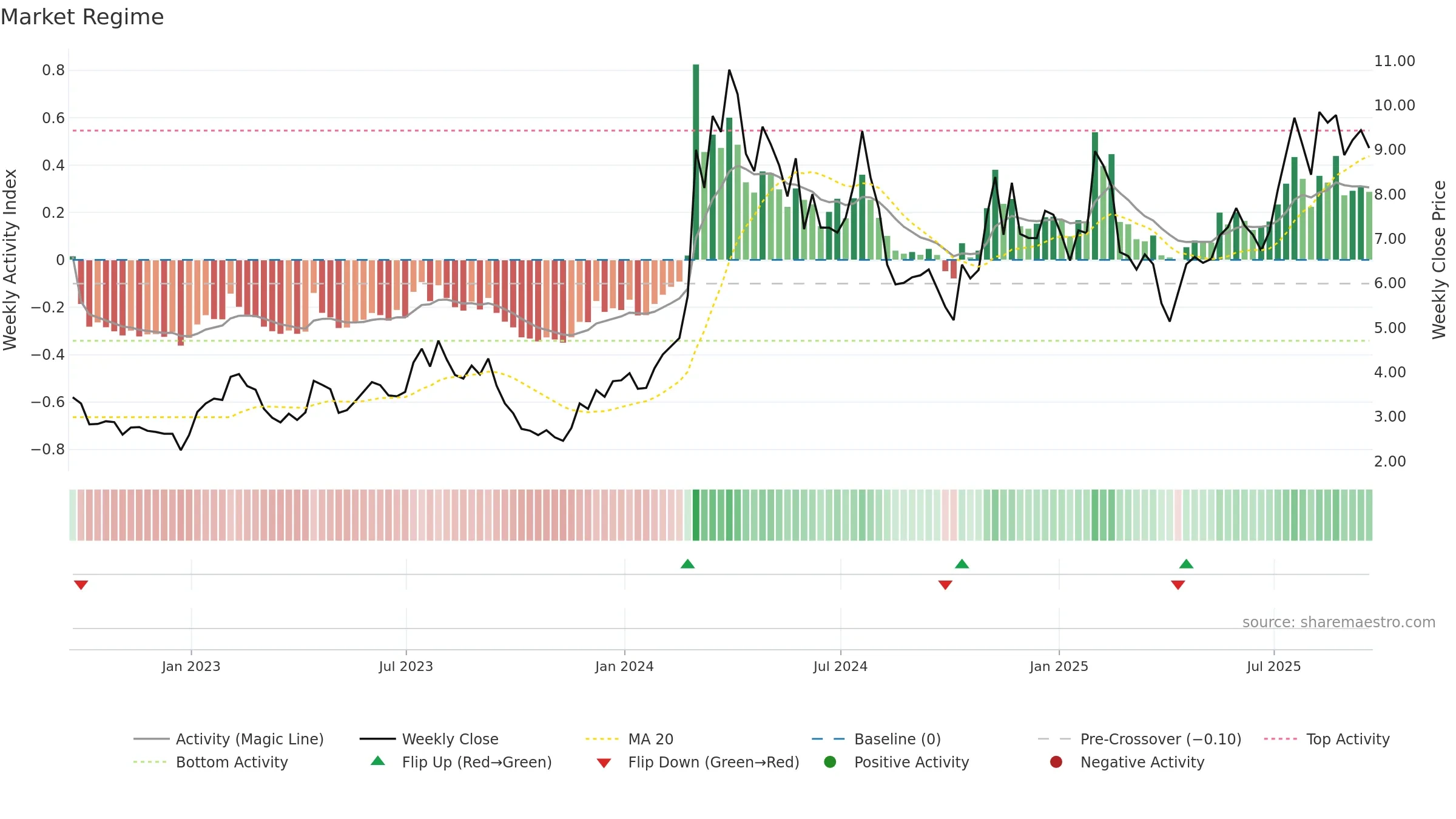Toggle the MA 20 legend entry
Image resolution: width=1456 pixels, height=819 pixels.
pyautogui.click(x=629, y=739)
